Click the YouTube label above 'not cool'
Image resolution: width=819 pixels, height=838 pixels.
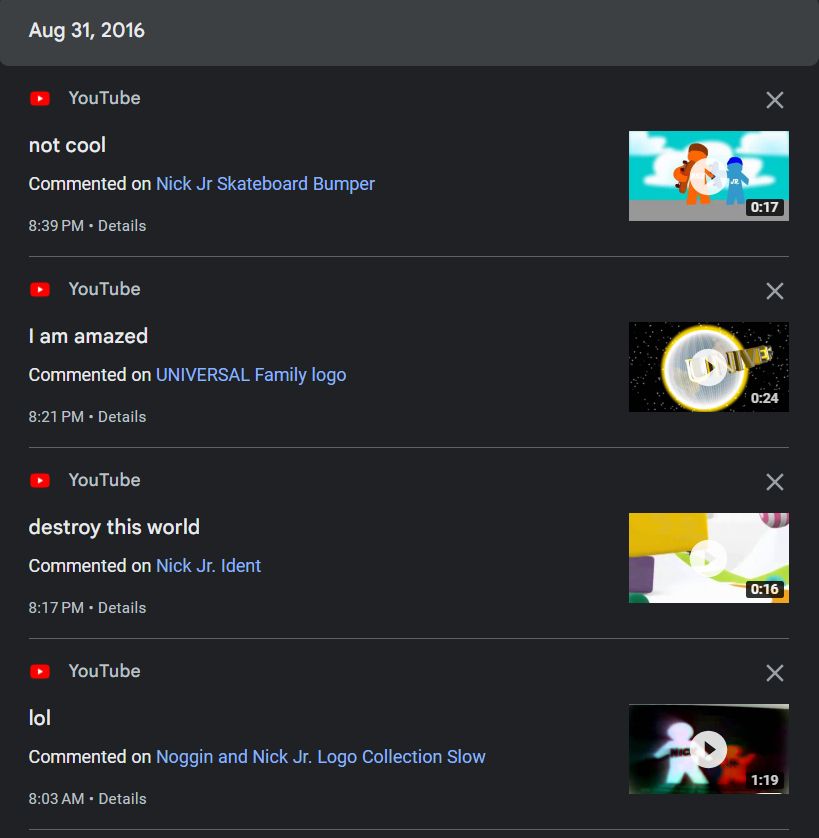point(104,98)
